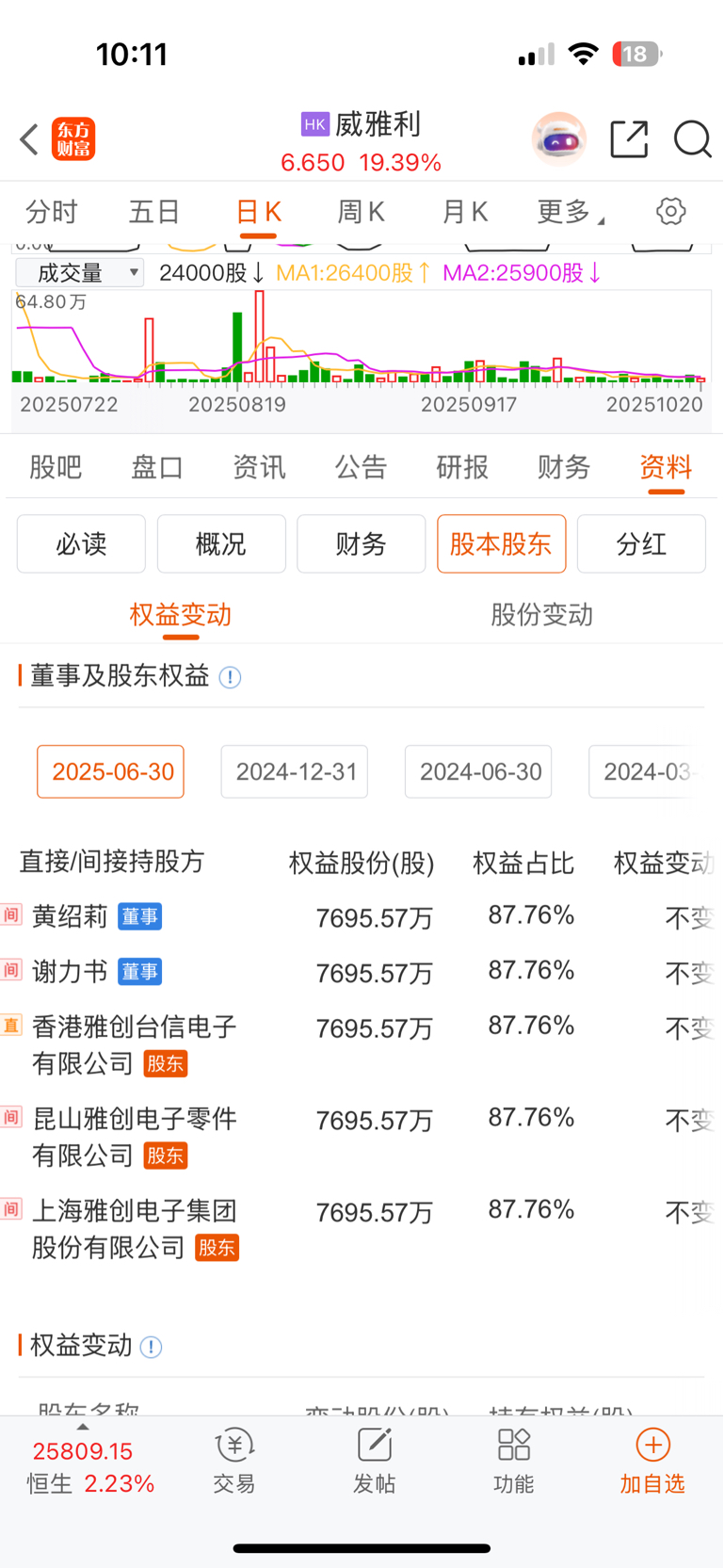The height and width of the screenshot is (1568, 724).
Task: Tap the 股本股东 button
Action: pos(501,543)
